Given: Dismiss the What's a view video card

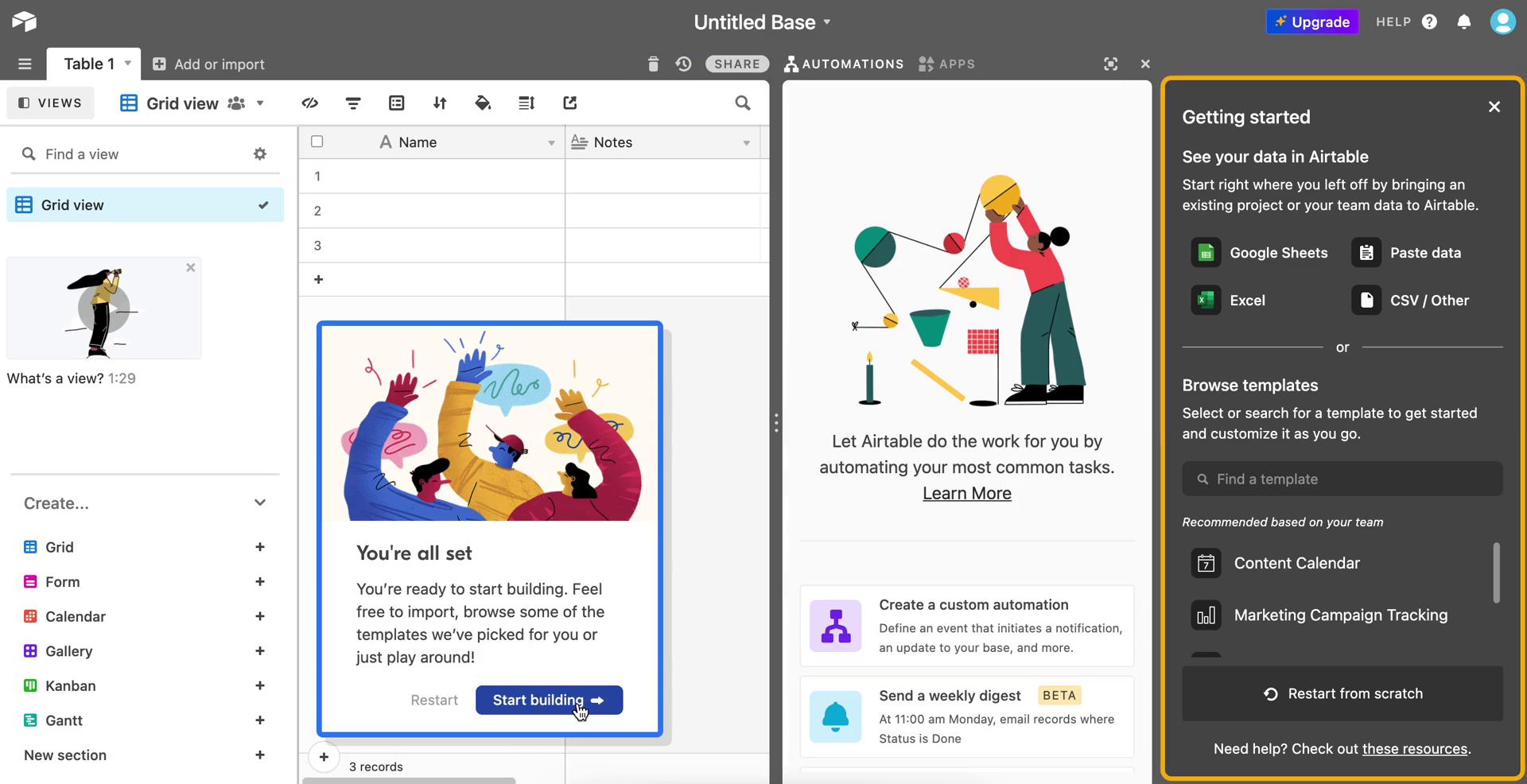Looking at the screenshot, I should coord(190,268).
